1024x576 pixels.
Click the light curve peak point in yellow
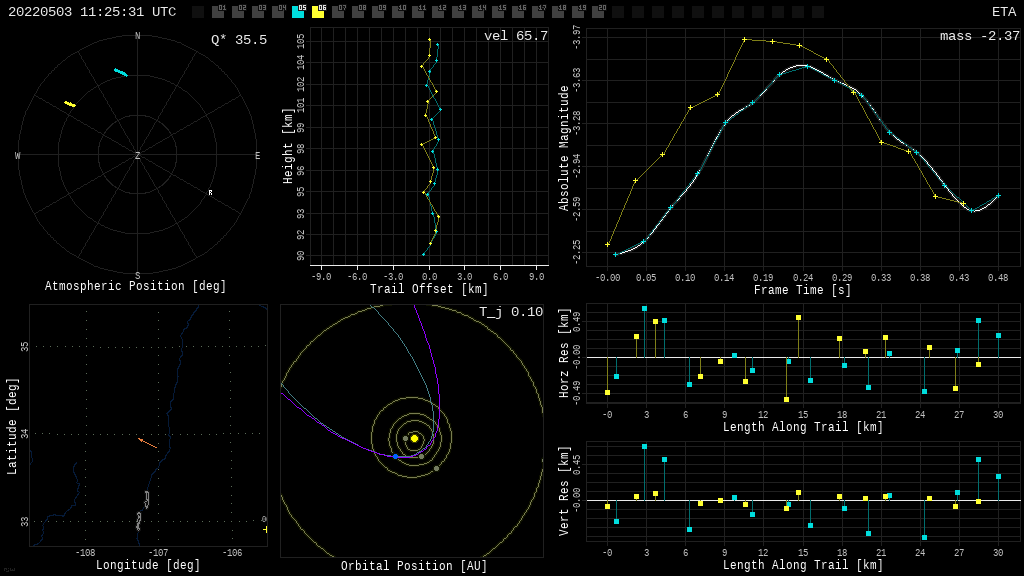click(744, 39)
